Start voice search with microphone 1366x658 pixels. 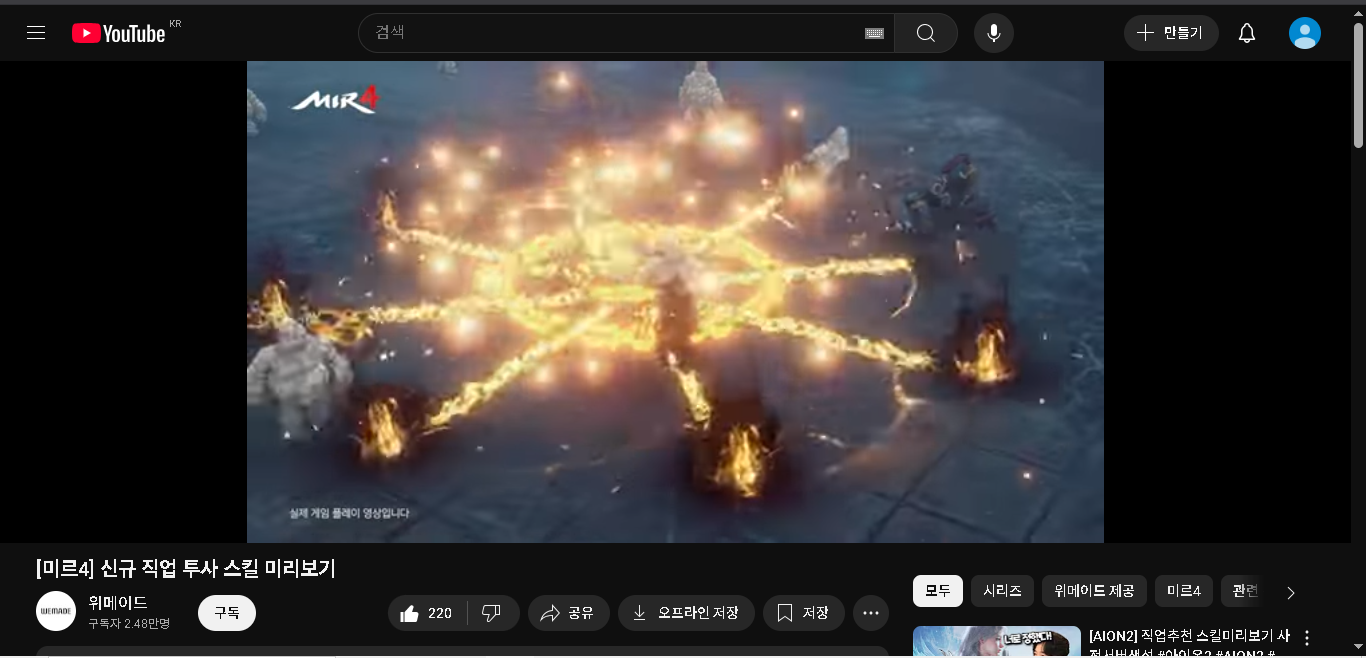(993, 33)
